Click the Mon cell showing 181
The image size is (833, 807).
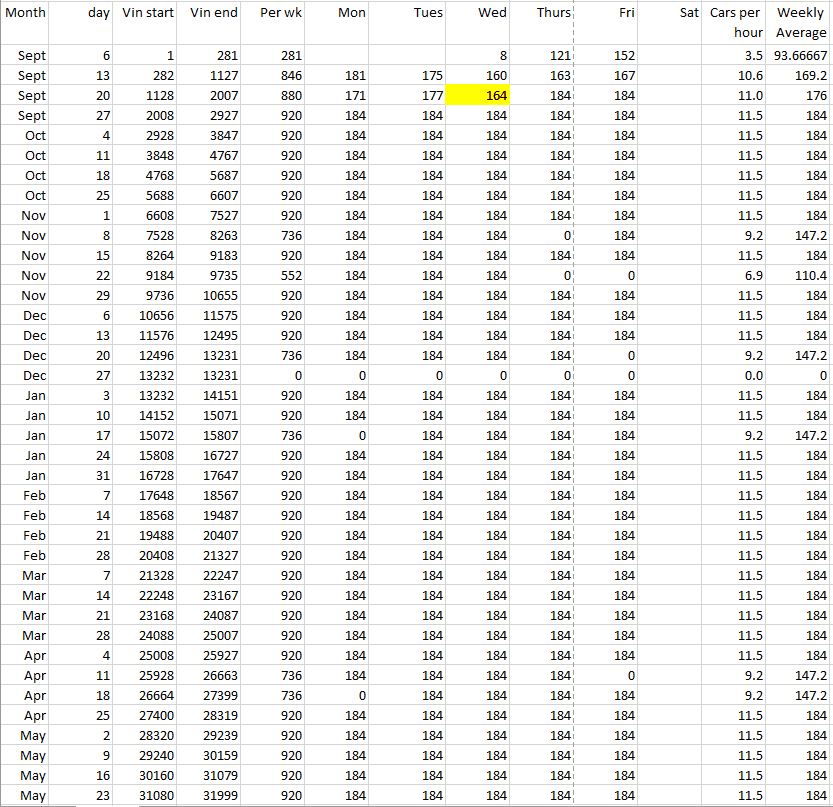pyautogui.click(x=338, y=75)
